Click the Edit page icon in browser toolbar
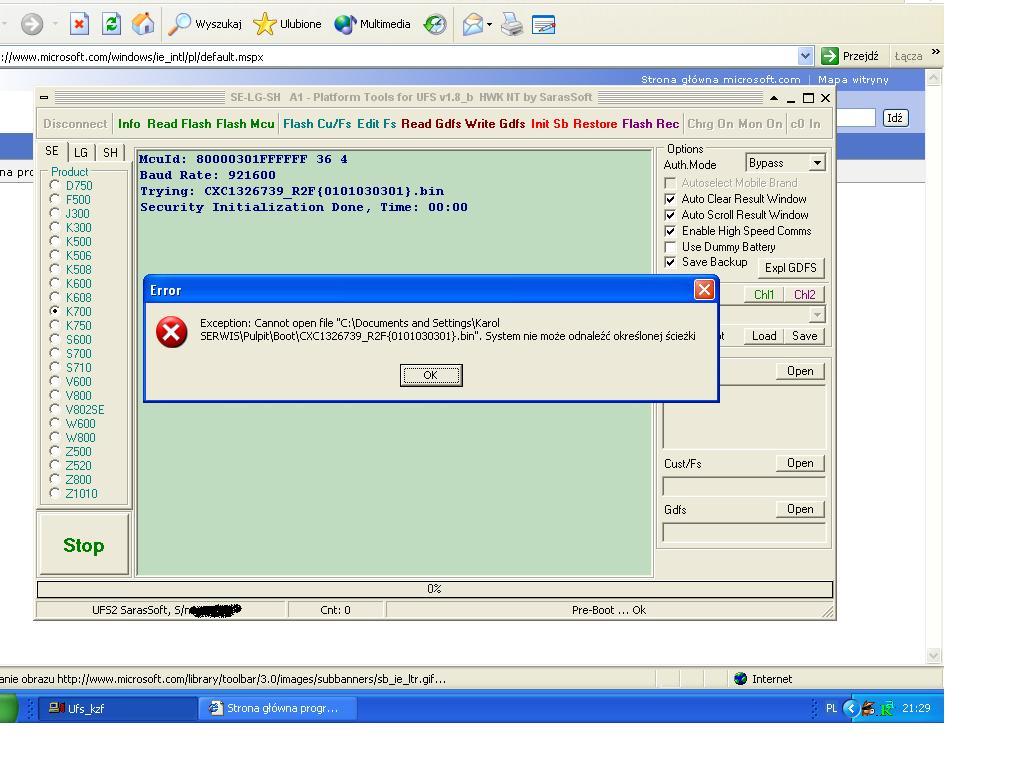Image resolution: width=1024 pixels, height=768 pixels. [543, 25]
